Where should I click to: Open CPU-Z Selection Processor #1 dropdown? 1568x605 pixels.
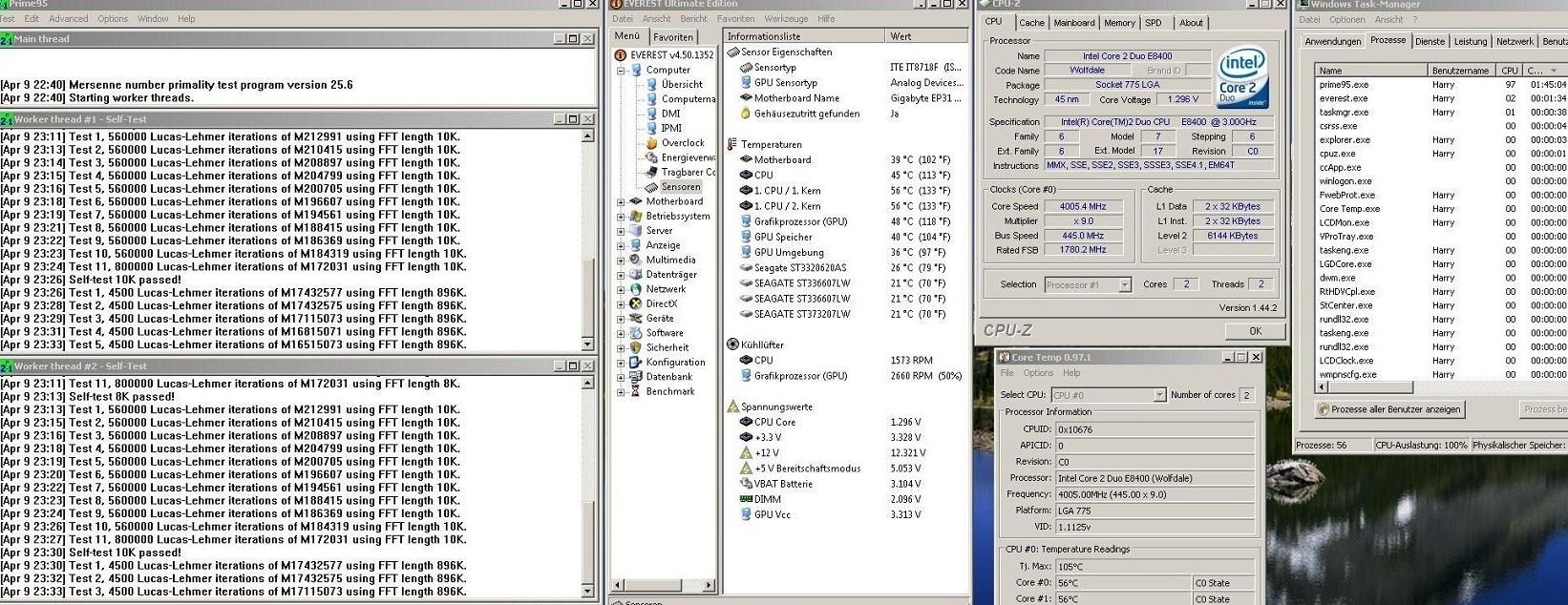coord(1124,284)
